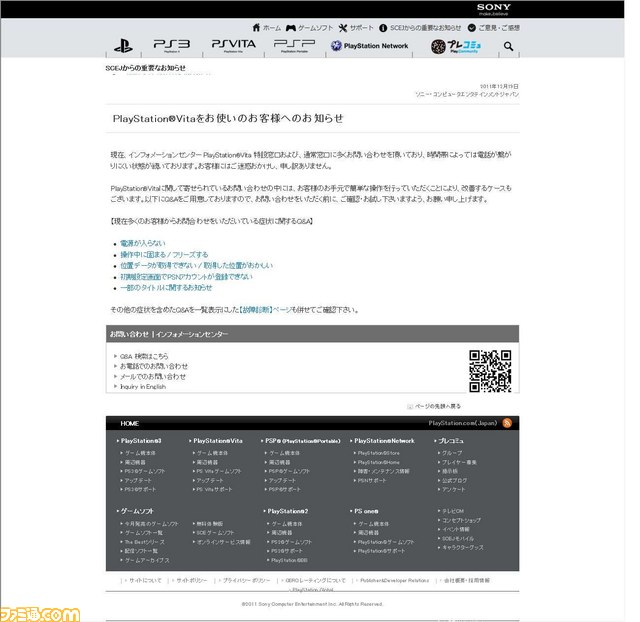Click the gamepad ゲームソフト icon
The image size is (640, 622).
coord(291,28)
